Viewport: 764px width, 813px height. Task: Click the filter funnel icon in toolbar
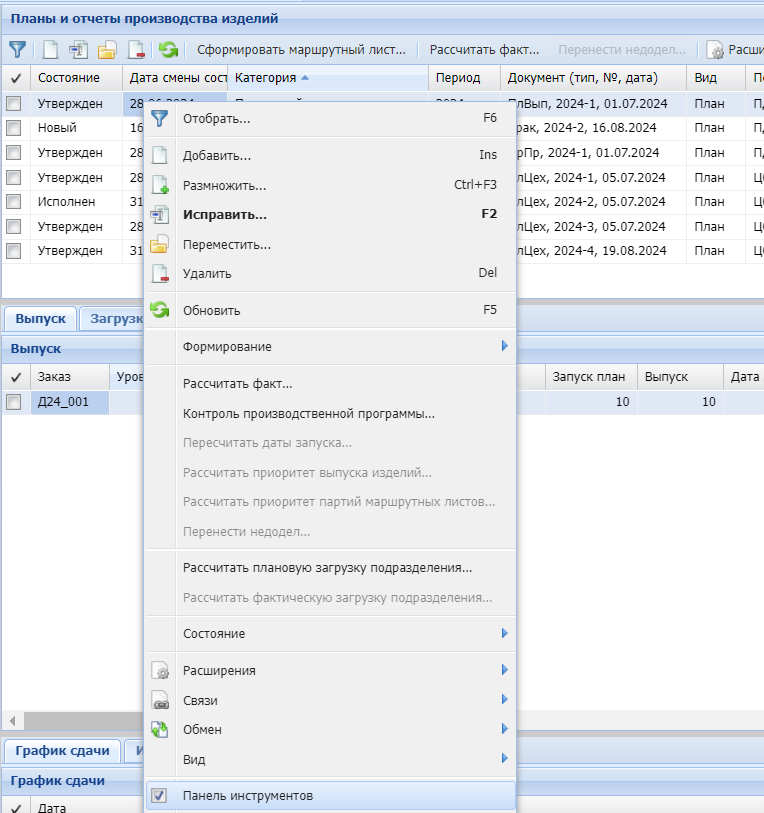[x=17, y=49]
